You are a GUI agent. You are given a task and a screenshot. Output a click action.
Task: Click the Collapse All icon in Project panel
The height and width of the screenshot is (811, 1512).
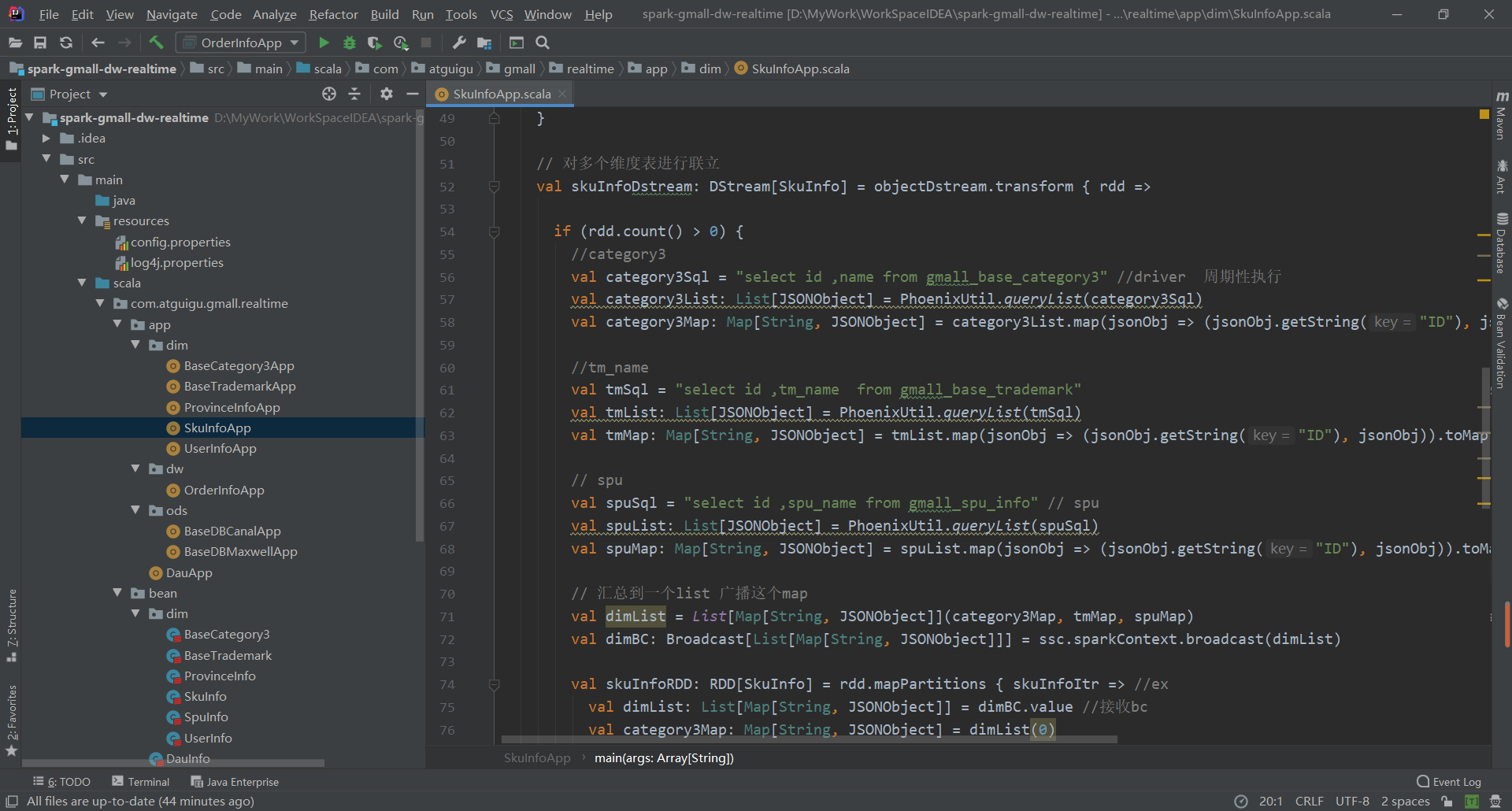tap(354, 94)
